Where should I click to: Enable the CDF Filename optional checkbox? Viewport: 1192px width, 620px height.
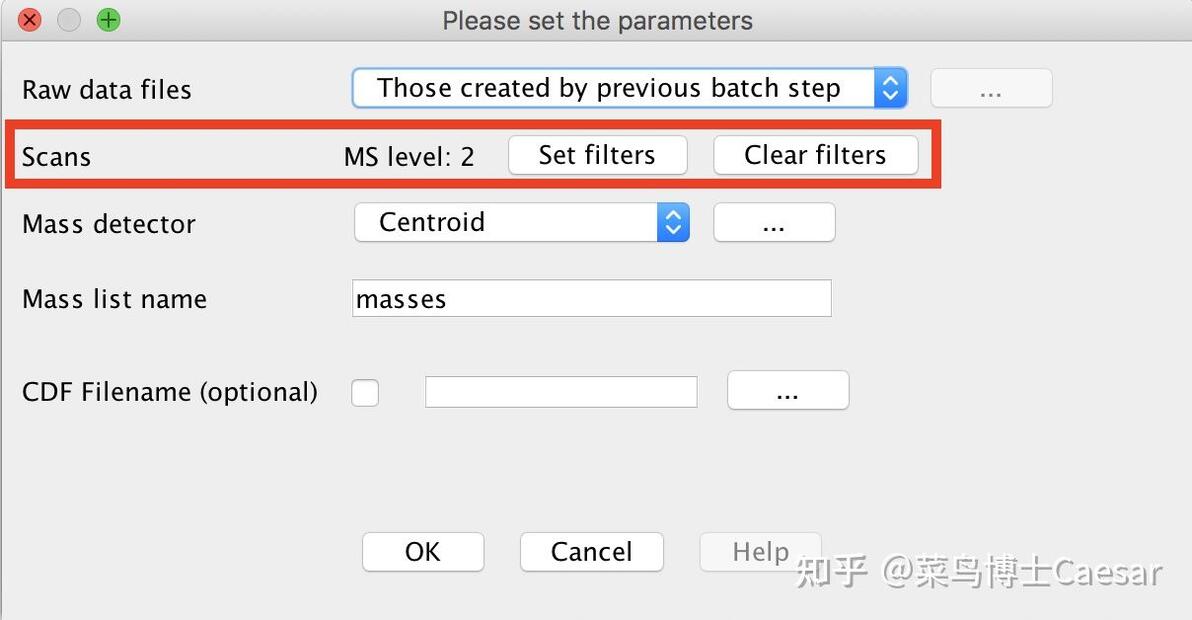(365, 393)
